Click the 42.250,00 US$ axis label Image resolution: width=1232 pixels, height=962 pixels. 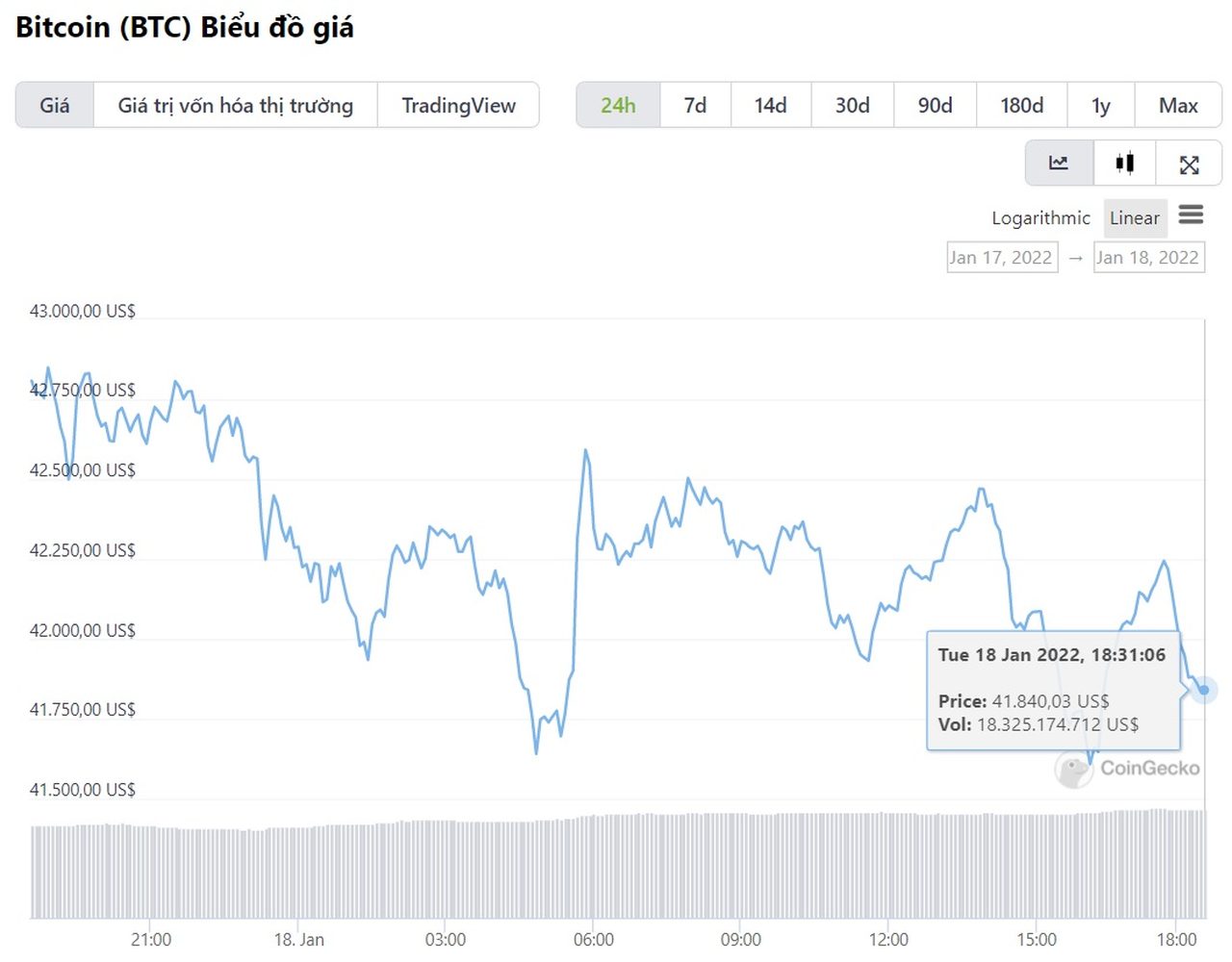tap(83, 550)
